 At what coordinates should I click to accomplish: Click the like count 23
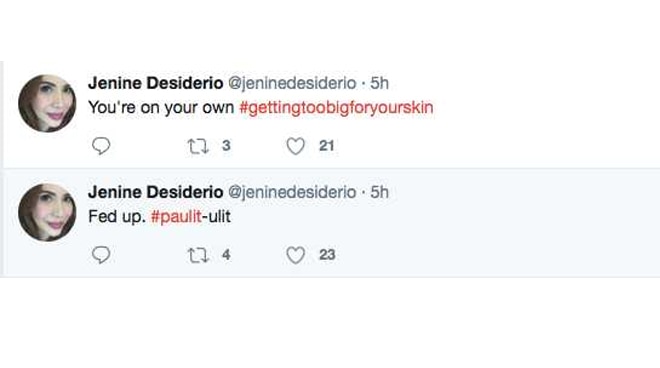[327, 255]
